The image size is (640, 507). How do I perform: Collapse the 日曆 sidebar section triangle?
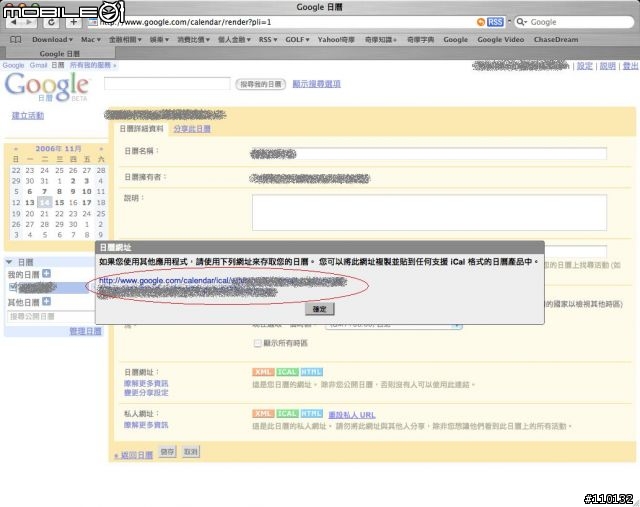click(x=9, y=262)
